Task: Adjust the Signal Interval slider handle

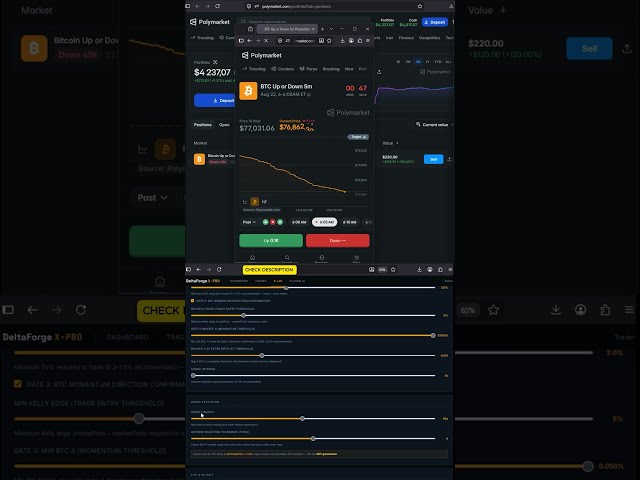Action: coord(193,376)
